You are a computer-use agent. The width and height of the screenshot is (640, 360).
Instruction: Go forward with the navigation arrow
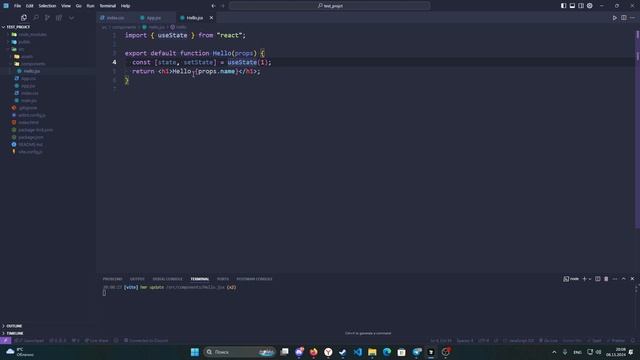[223, 6]
